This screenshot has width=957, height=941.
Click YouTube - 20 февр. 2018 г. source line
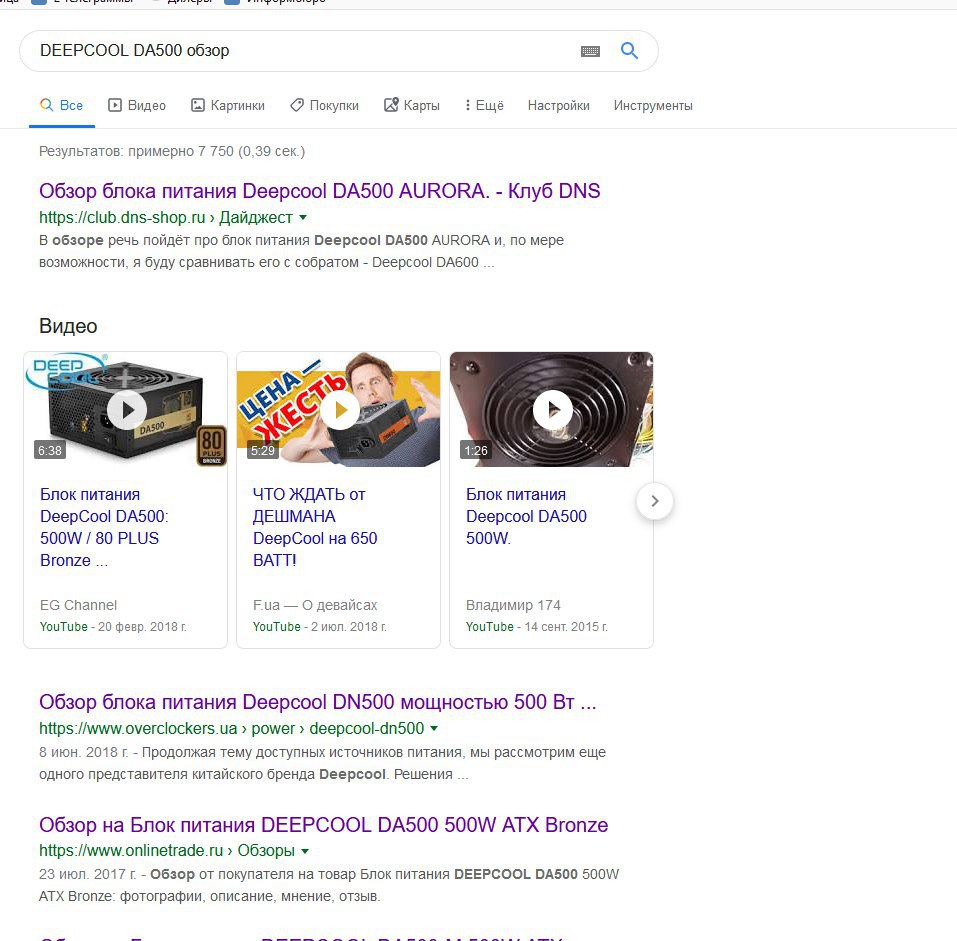113,627
